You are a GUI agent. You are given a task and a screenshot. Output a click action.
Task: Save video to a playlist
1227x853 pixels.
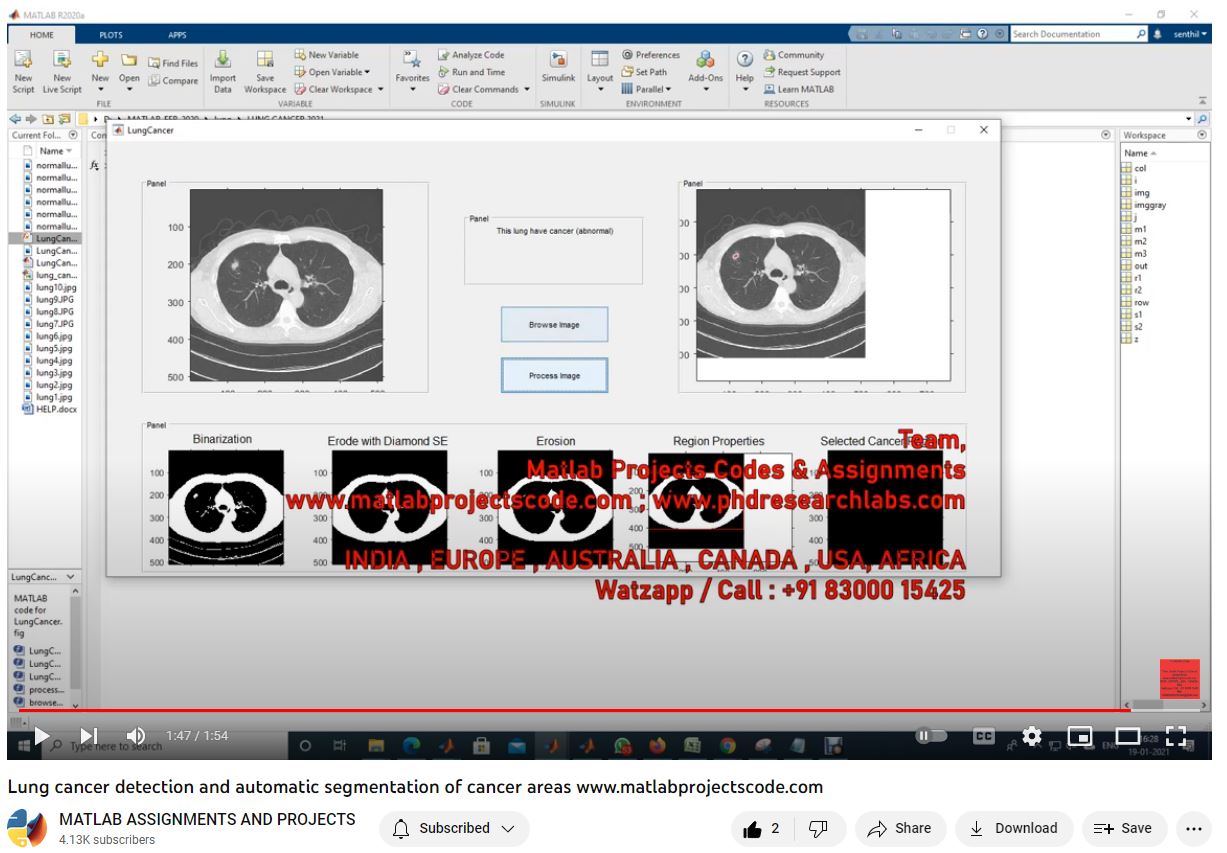tap(1123, 828)
